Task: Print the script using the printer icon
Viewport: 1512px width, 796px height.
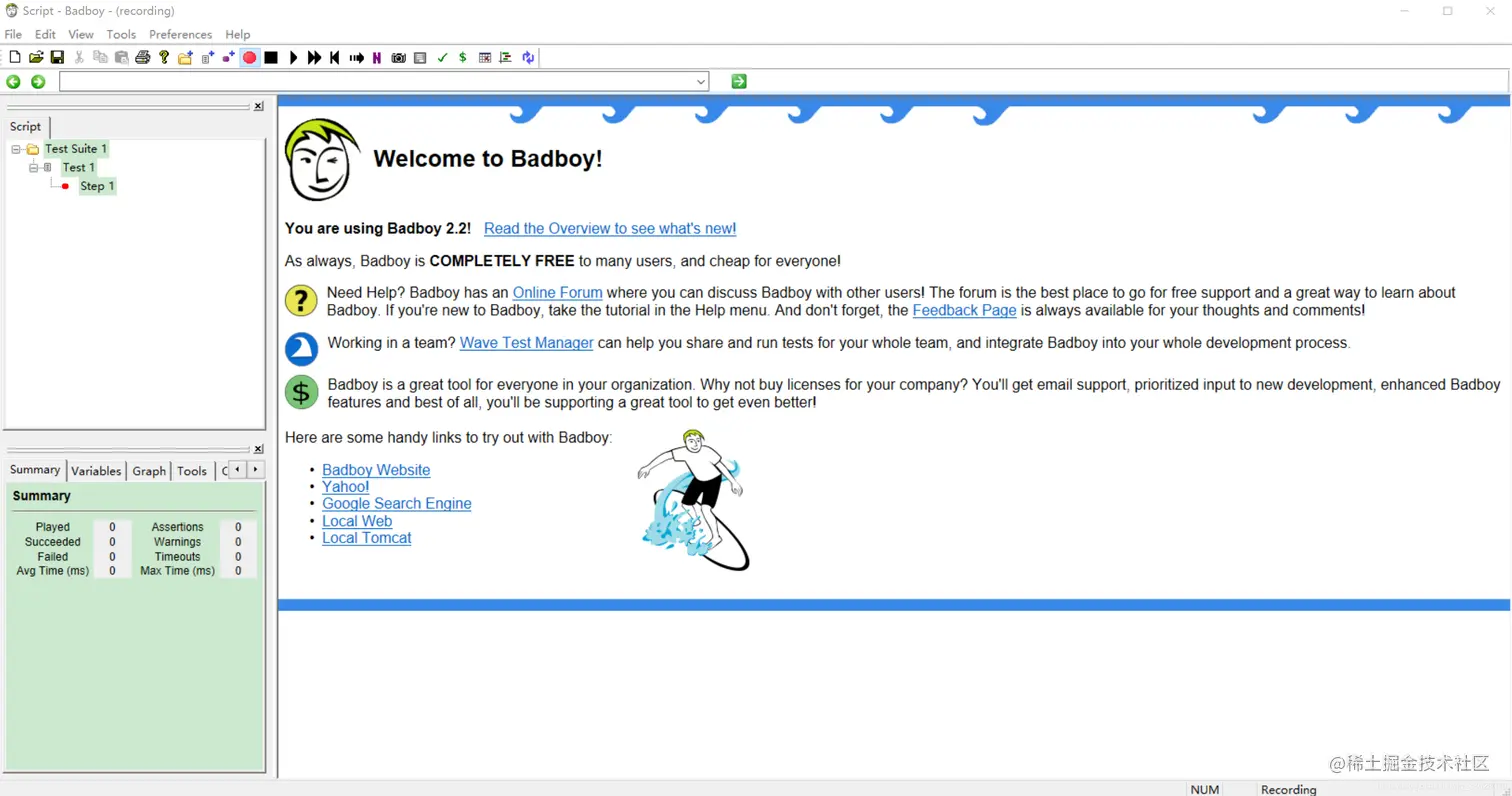Action: click(143, 58)
